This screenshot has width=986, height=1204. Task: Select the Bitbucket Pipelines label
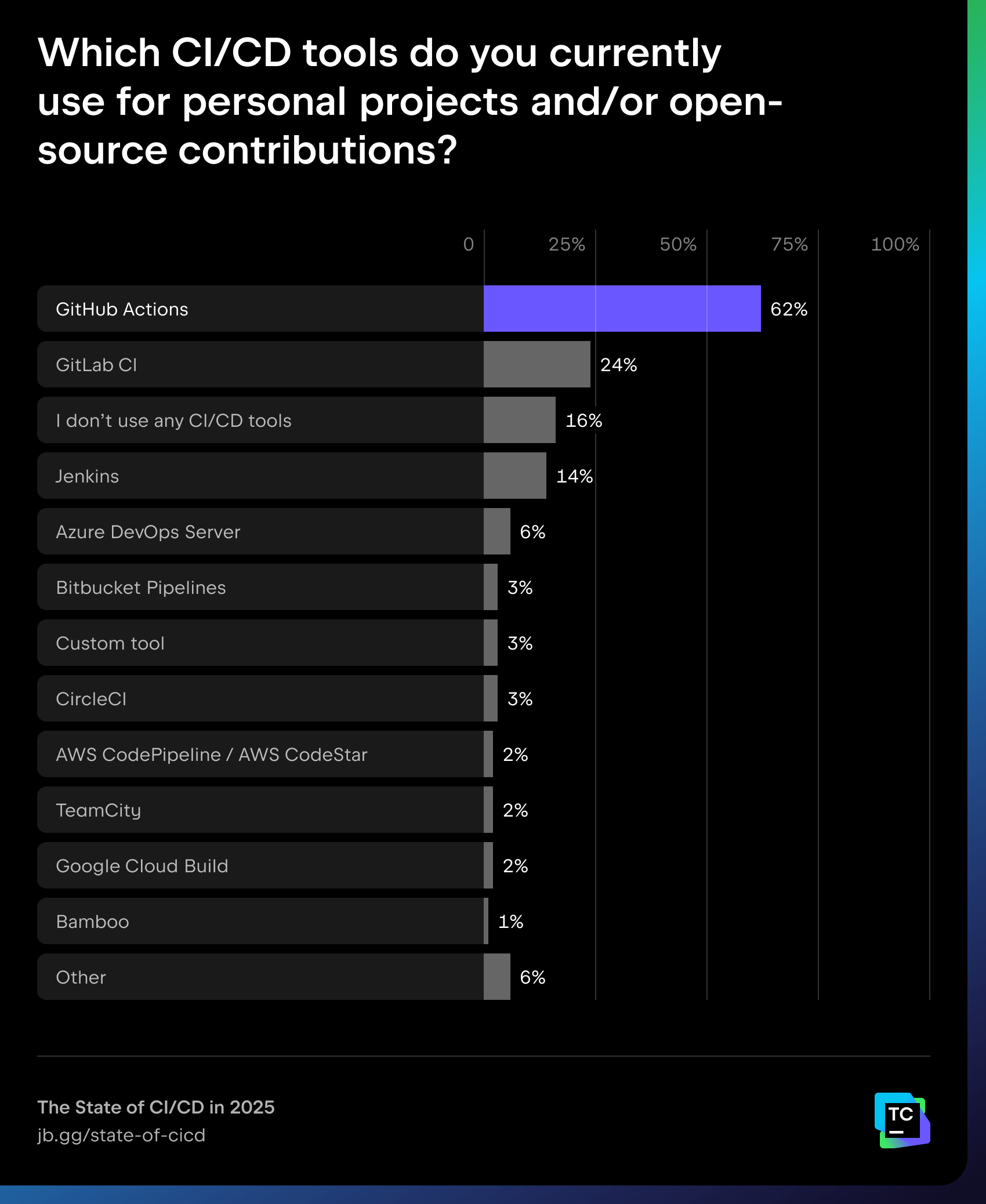(x=141, y=588)
